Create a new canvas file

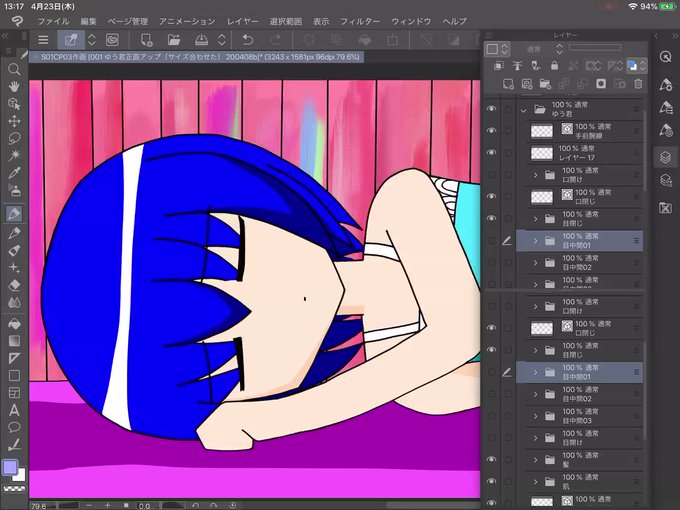click(147, 40)
